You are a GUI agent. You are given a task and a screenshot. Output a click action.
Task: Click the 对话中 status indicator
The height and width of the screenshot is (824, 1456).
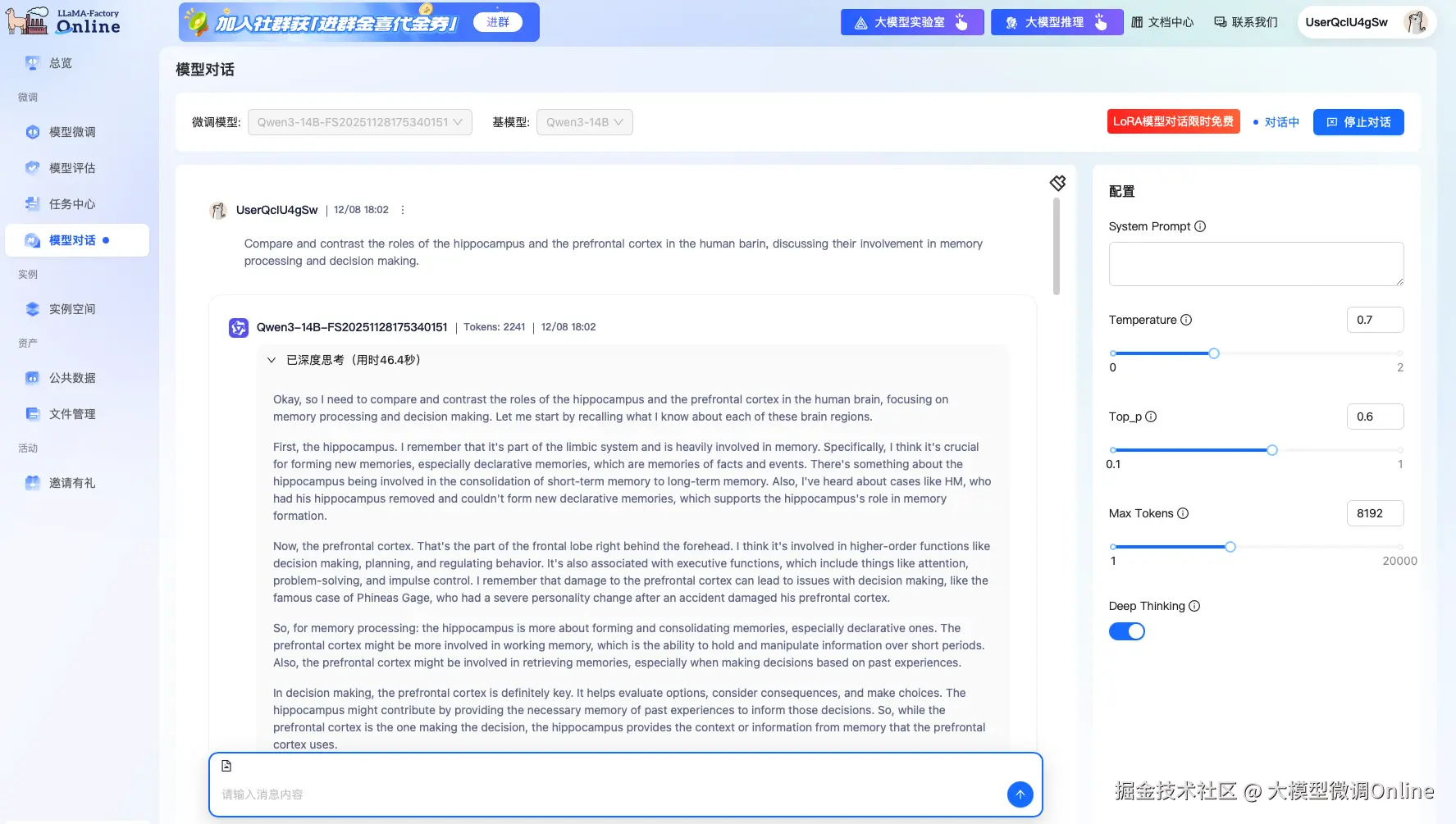(x=1276, y=122)
